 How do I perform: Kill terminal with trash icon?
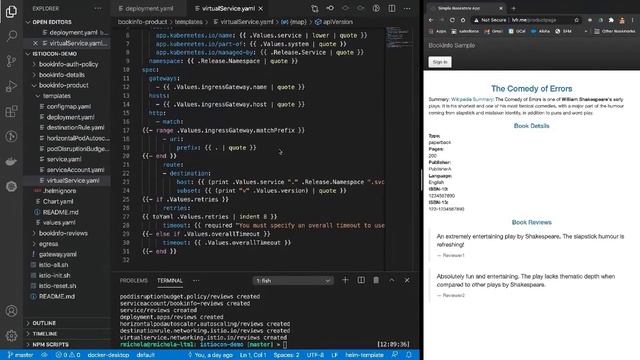376,280
